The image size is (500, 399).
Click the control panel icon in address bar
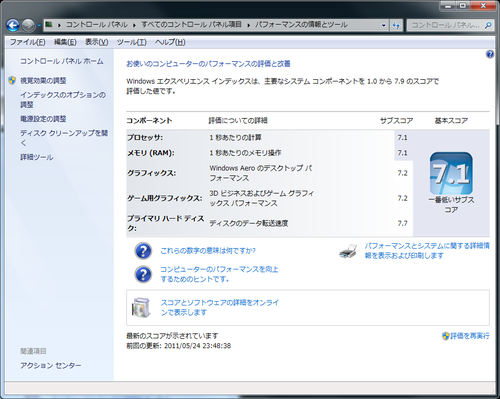(x=49, y=24)
